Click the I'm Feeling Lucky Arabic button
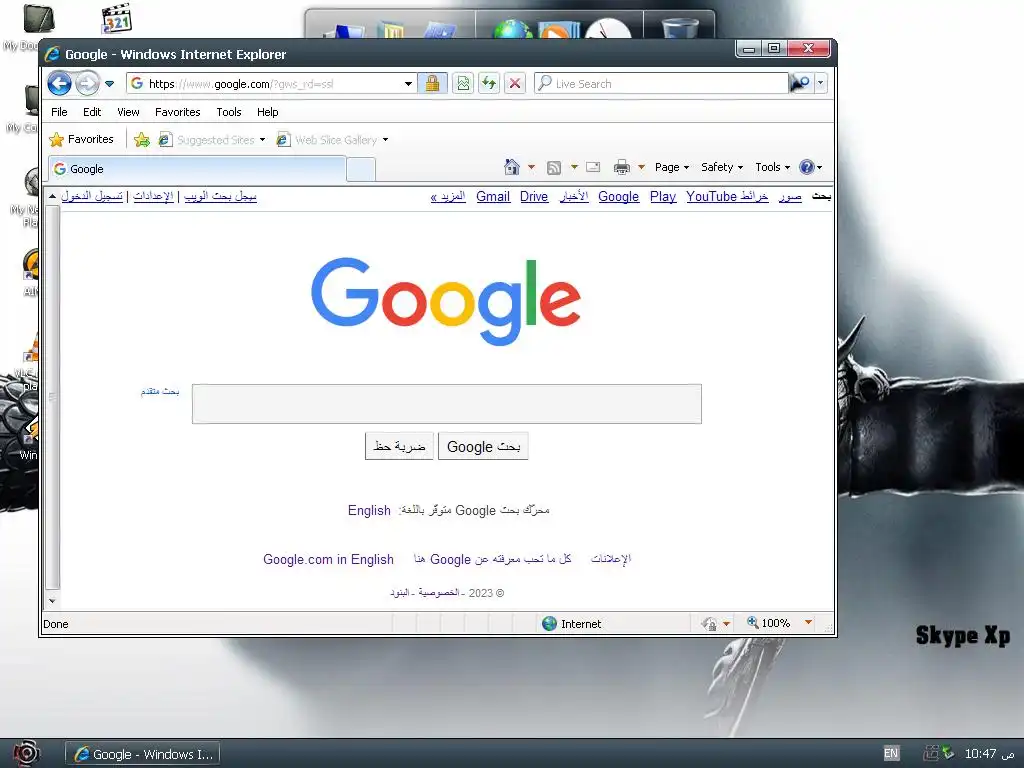Viewport: 1024px width, 768px height. (399, 447)
